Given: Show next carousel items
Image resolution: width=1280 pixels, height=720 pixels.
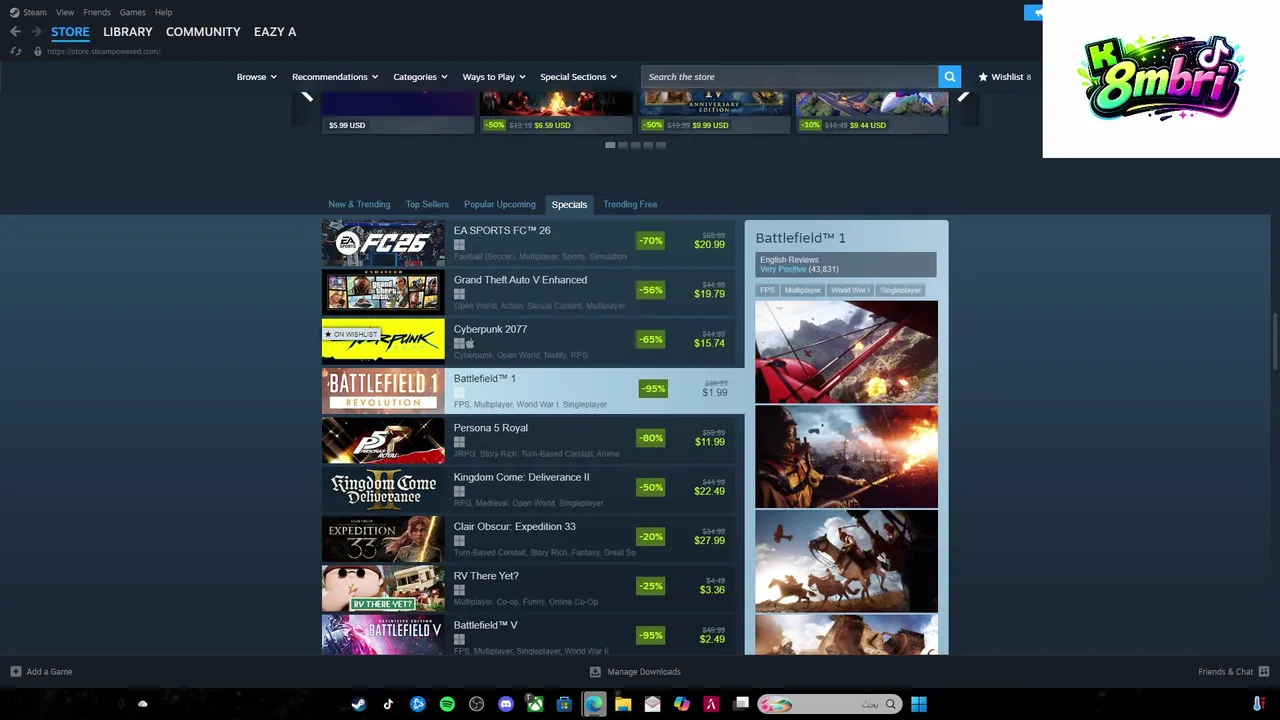Looking at the screenshot, I should 963,96.
